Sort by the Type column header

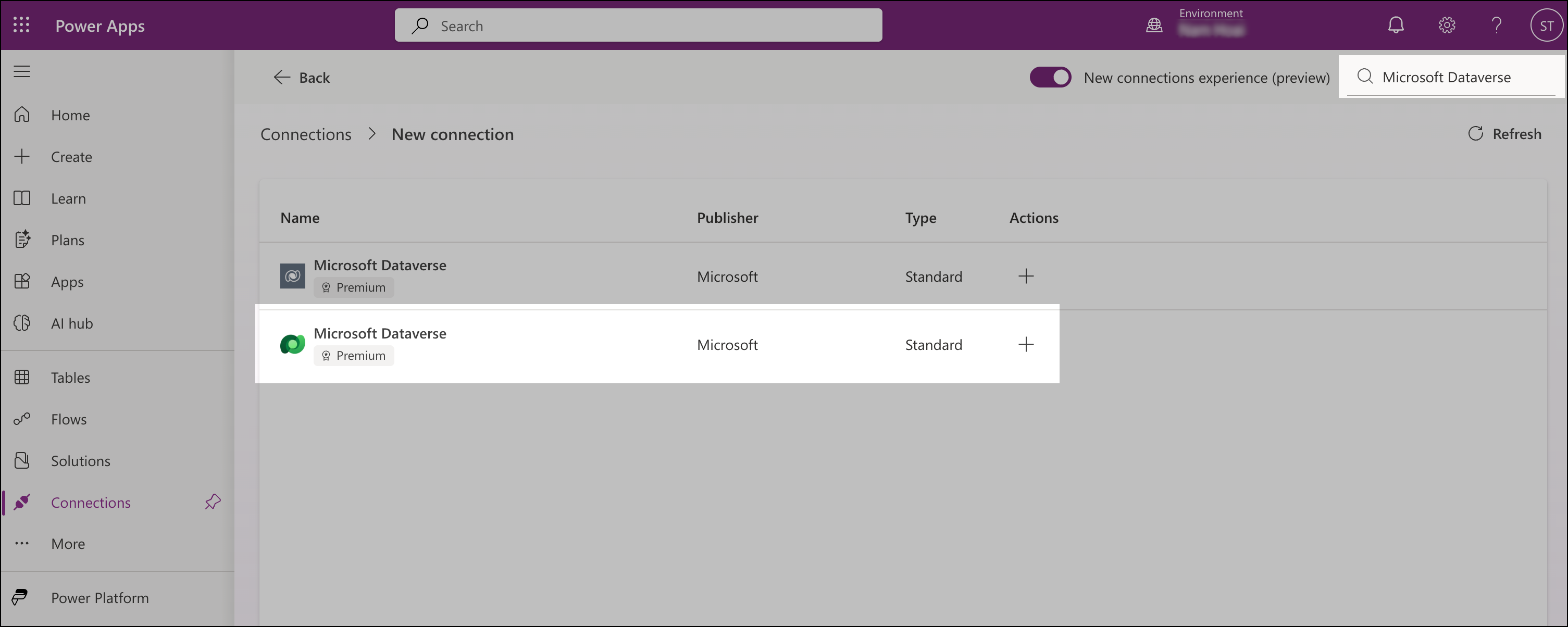tap(920, 218)
